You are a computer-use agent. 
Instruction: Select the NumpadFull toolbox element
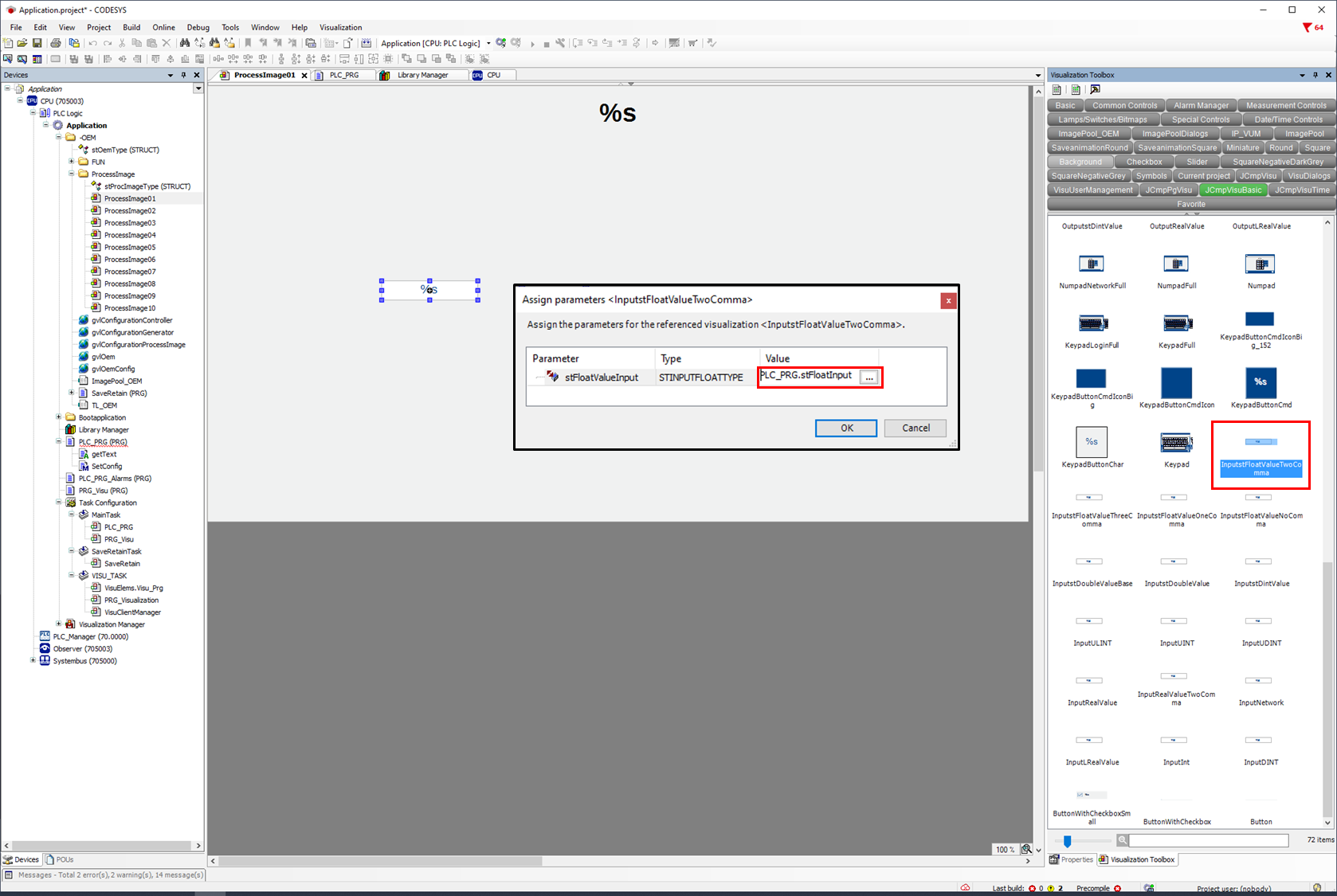click(x=1176, y=265)
